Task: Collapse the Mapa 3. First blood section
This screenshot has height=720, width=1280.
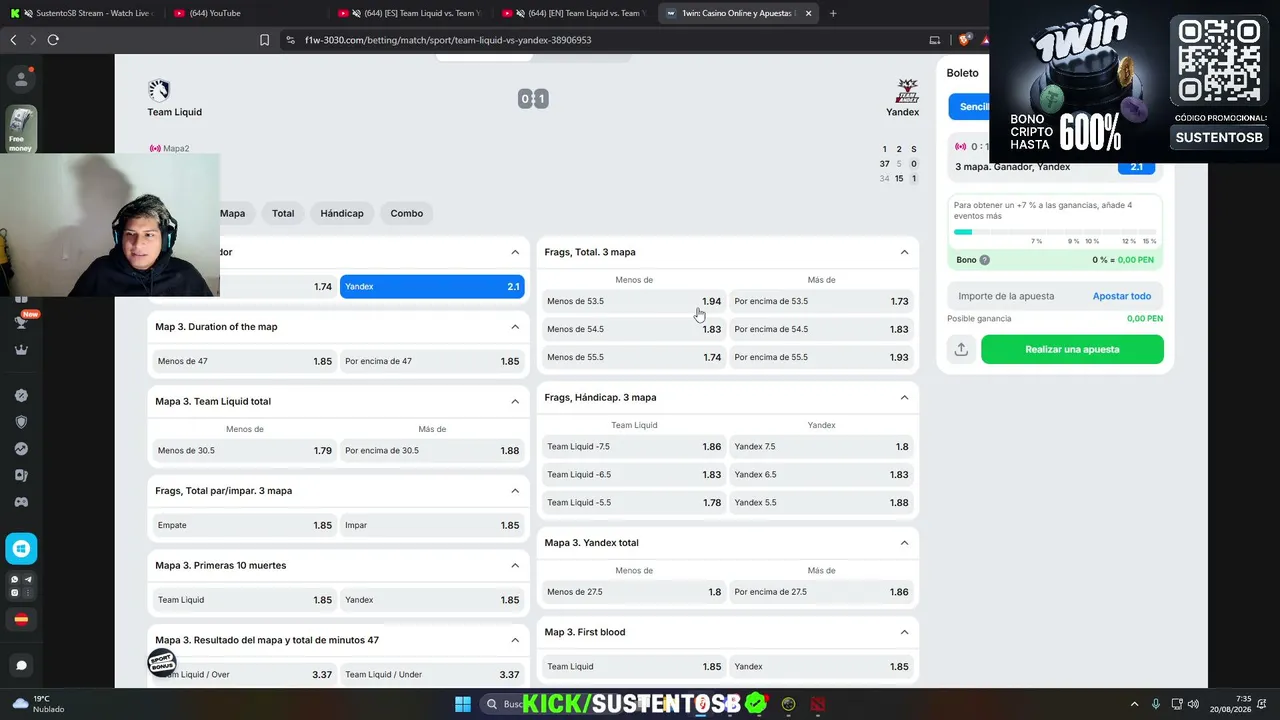Action: (904, 632)
